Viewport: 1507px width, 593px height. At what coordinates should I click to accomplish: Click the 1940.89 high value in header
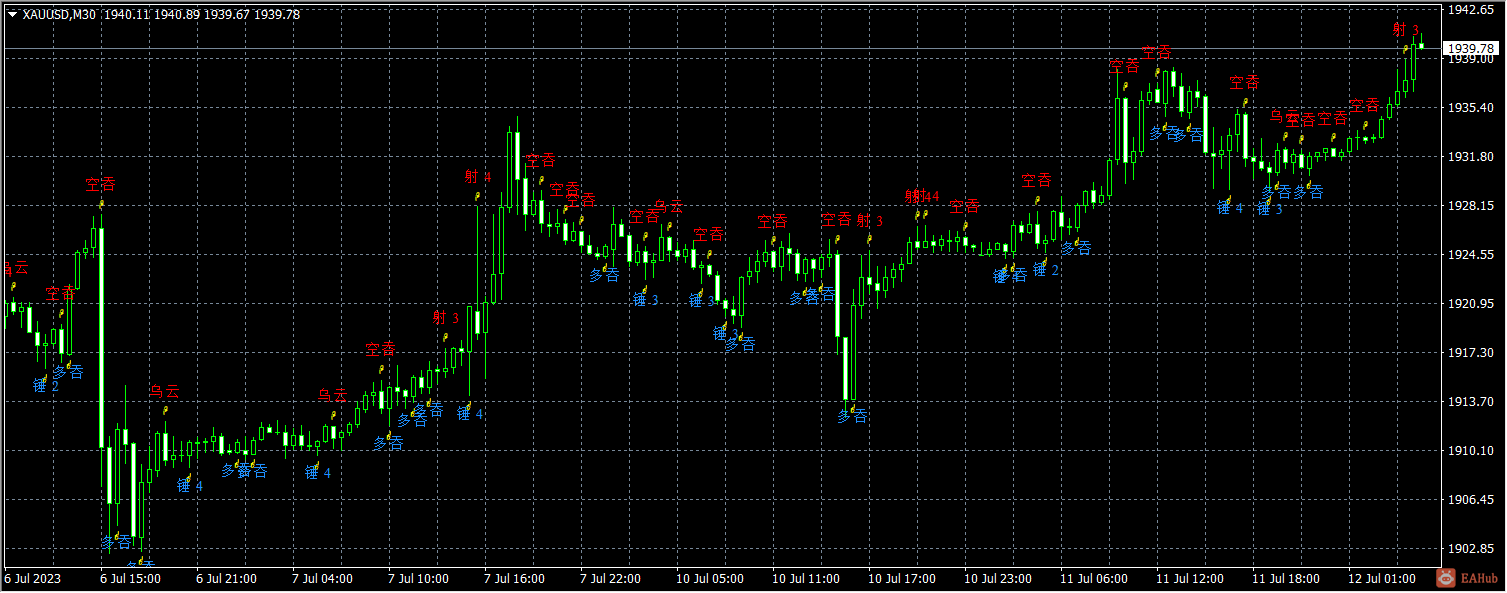coord(175,15)
